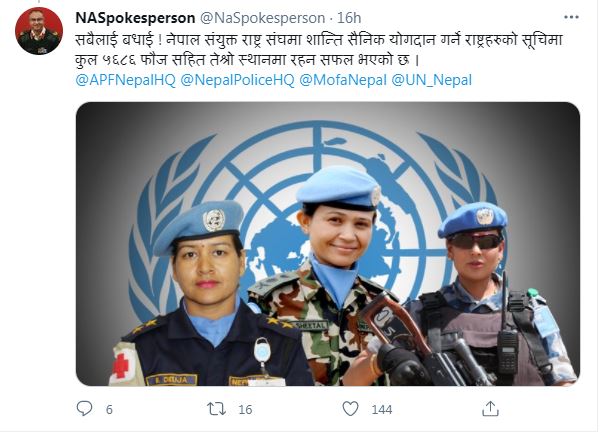View the peacekeepers image in full

(328, 244)
